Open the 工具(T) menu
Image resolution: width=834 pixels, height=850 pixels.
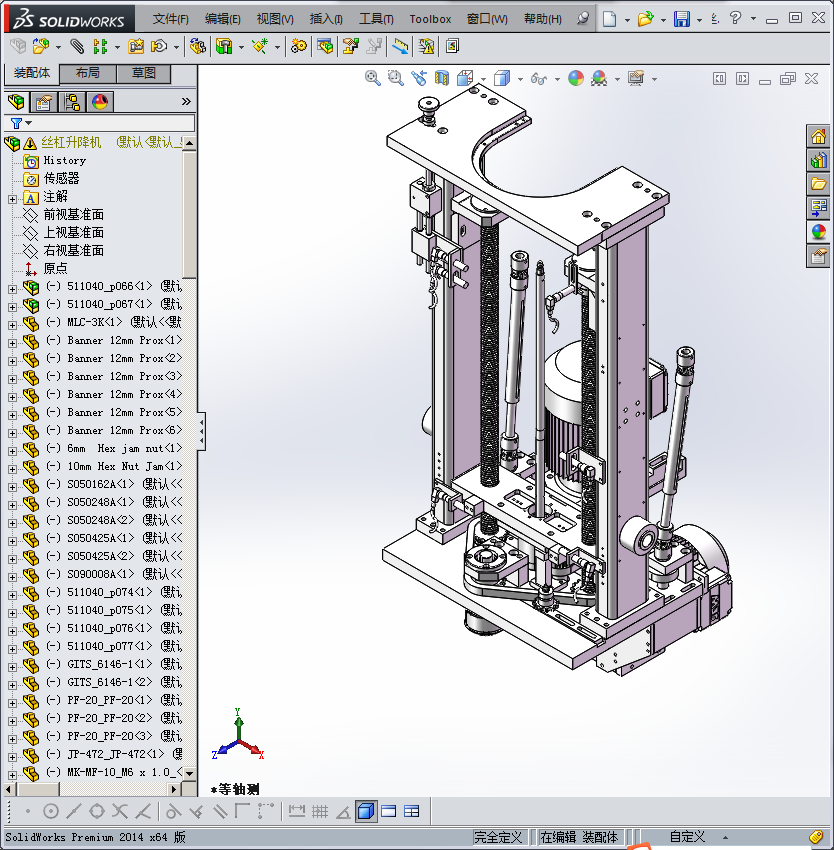click(376, 19)
